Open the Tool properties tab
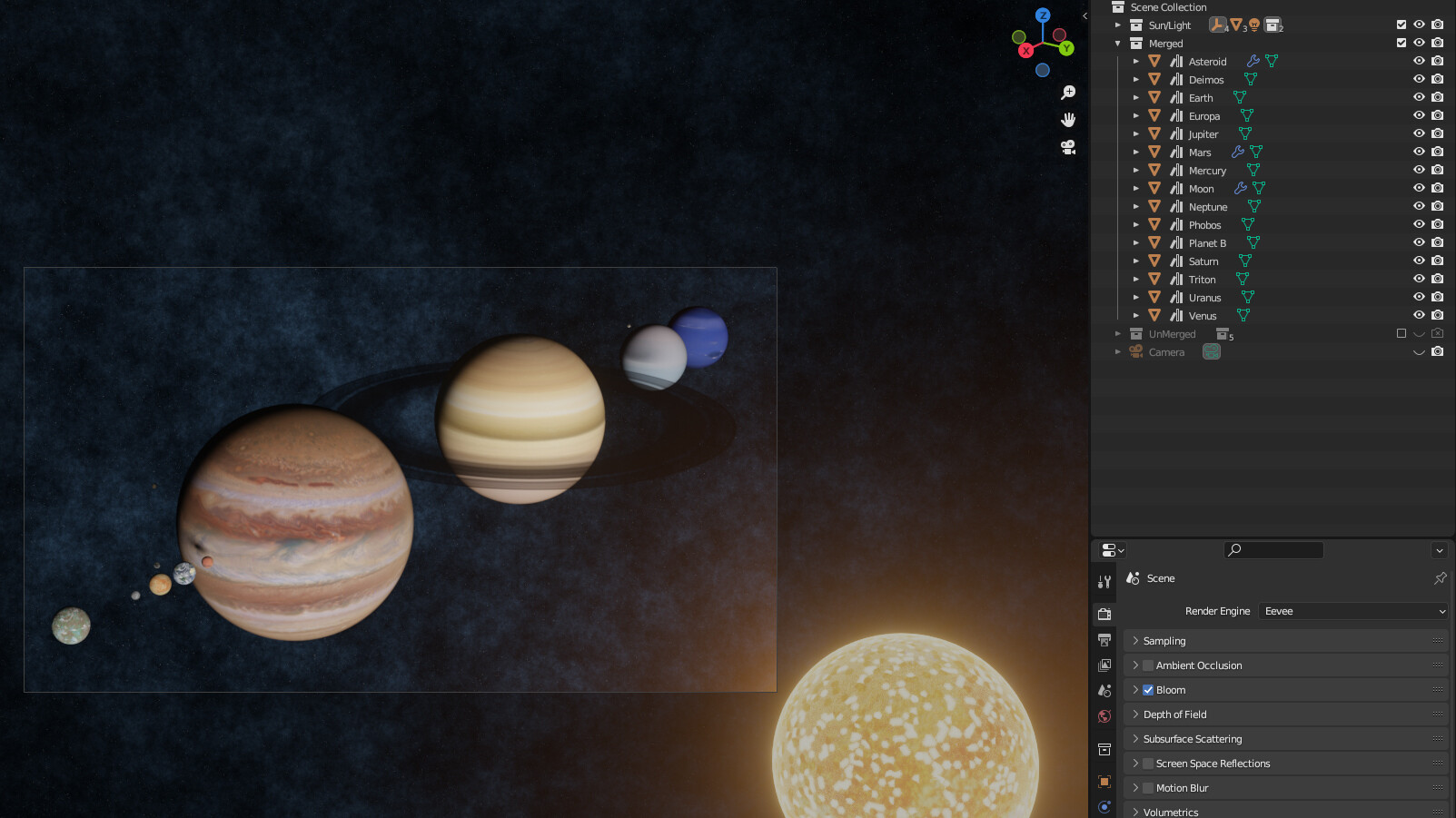Screen dimensions: 1456x818 (1104, 582)
